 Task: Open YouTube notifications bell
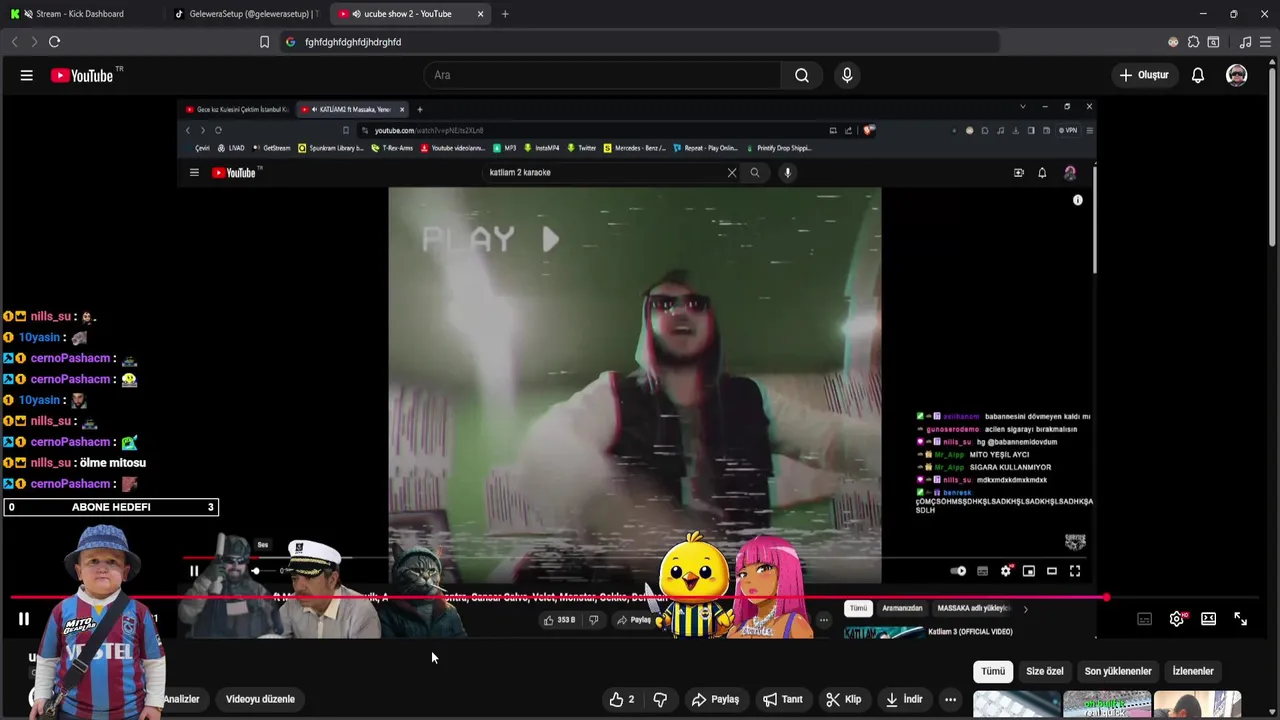tap(1198, 75)
